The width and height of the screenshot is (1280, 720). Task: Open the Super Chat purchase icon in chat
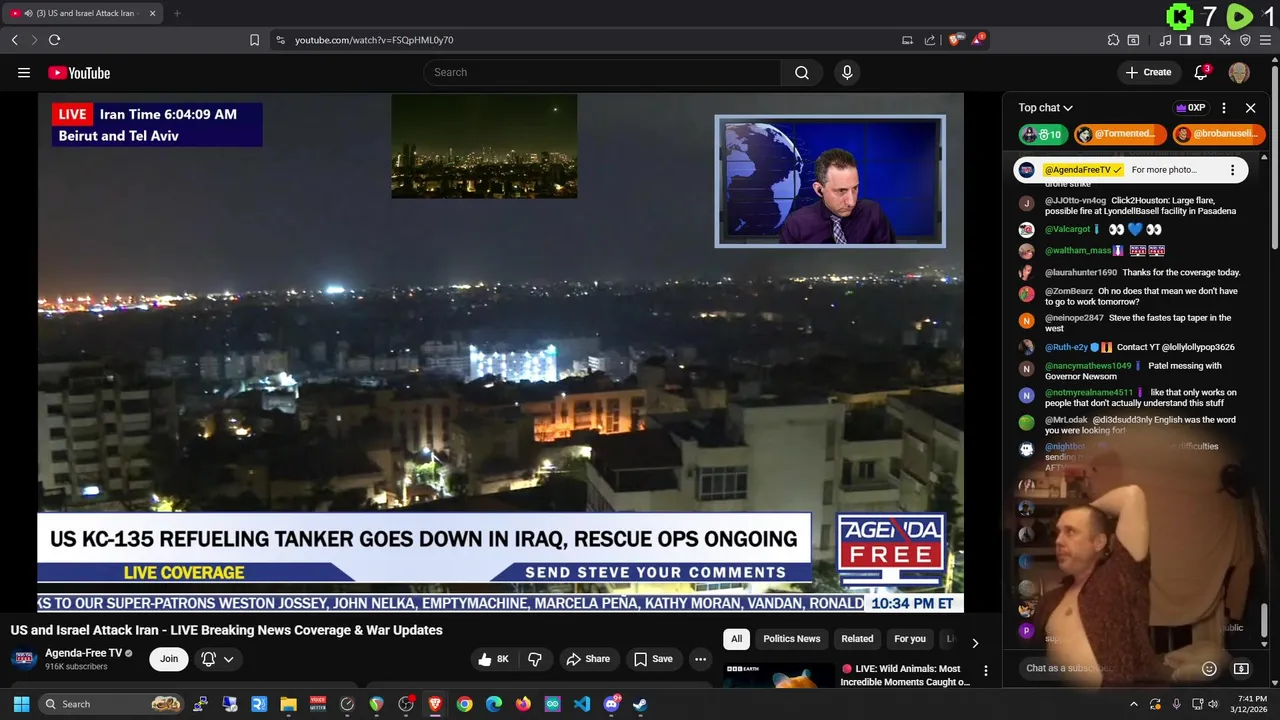(1241, 668)
